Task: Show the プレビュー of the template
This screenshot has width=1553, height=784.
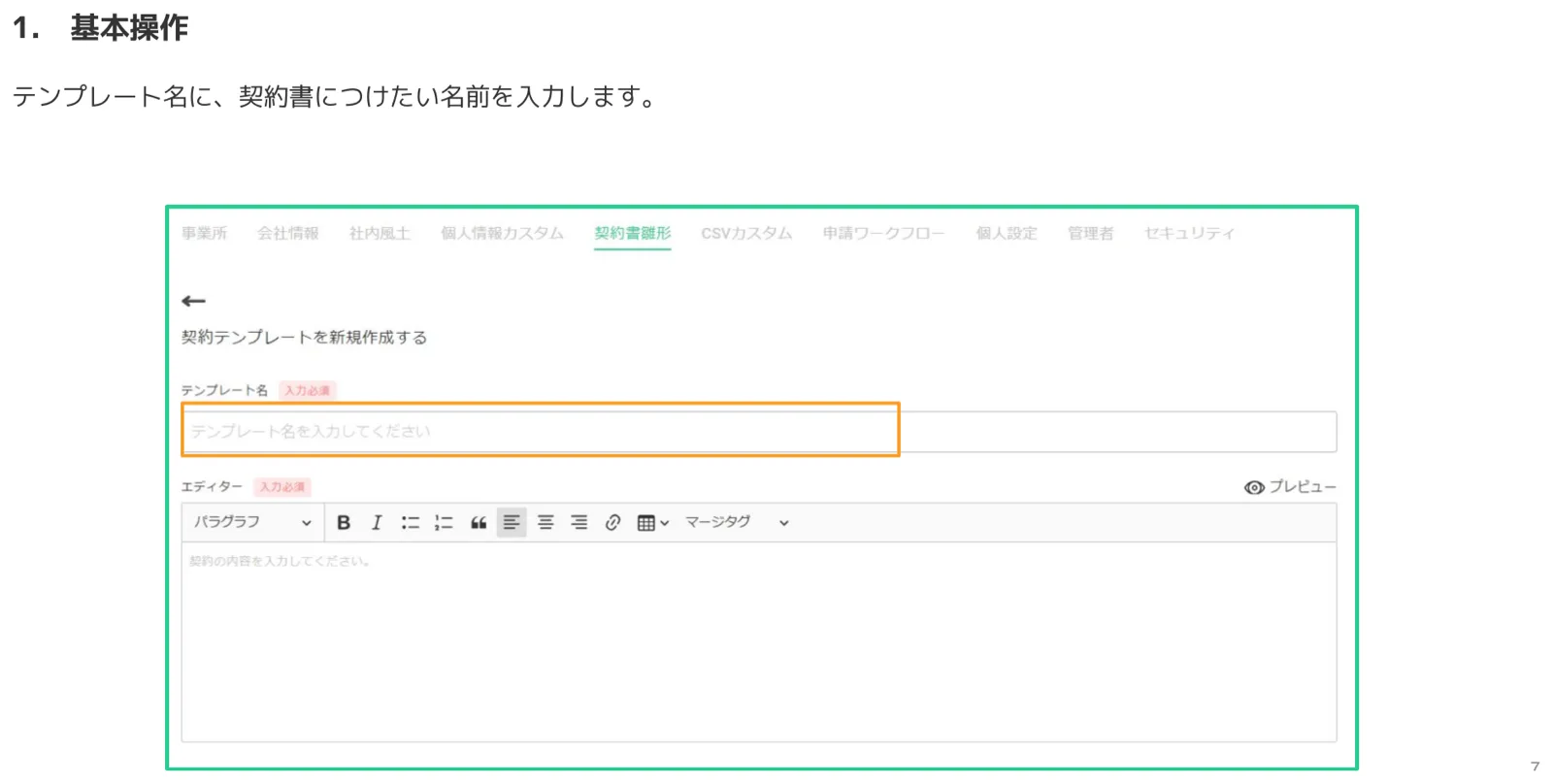Action: (1290, 487)
